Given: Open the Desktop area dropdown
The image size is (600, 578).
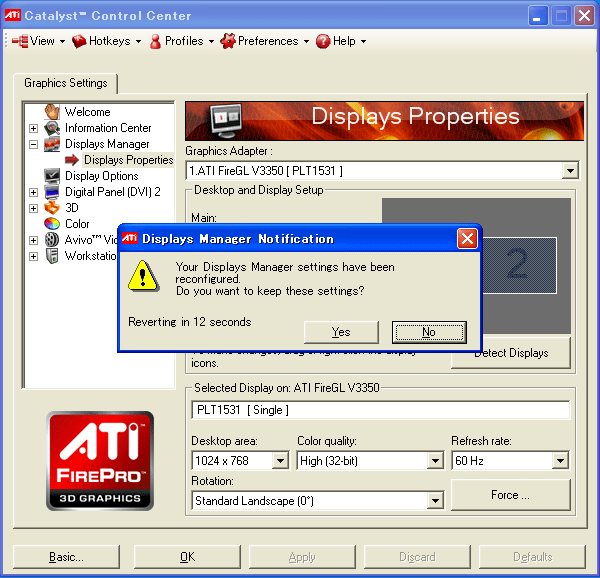Looking at the screenshot, I should pyautogui.click(x=280, y=461).
